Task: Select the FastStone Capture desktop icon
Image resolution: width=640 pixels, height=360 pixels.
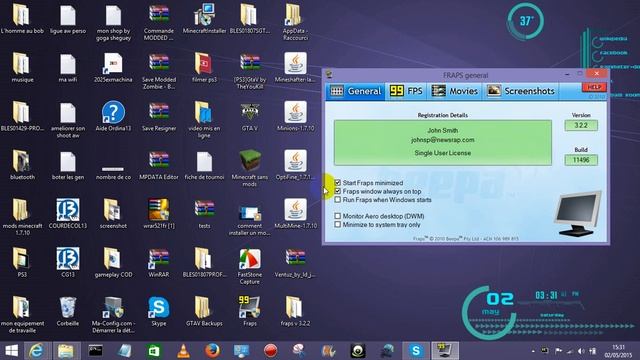Action: coord(249,265)
